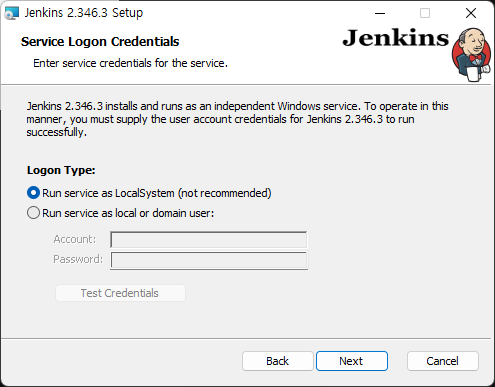Click the Password input field
The width and height of the screenshot is (495, 387).
point(209,260)
